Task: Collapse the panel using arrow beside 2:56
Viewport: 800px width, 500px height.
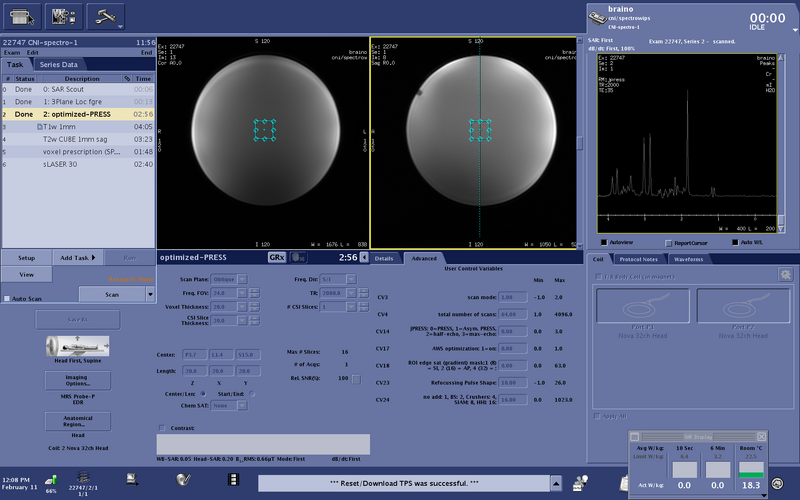Action: 364,258
